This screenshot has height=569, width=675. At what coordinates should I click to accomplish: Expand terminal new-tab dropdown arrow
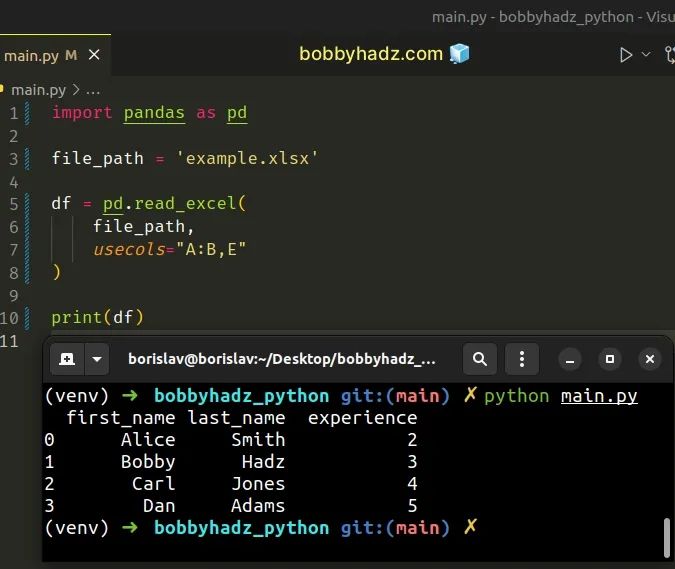point(97,359)
